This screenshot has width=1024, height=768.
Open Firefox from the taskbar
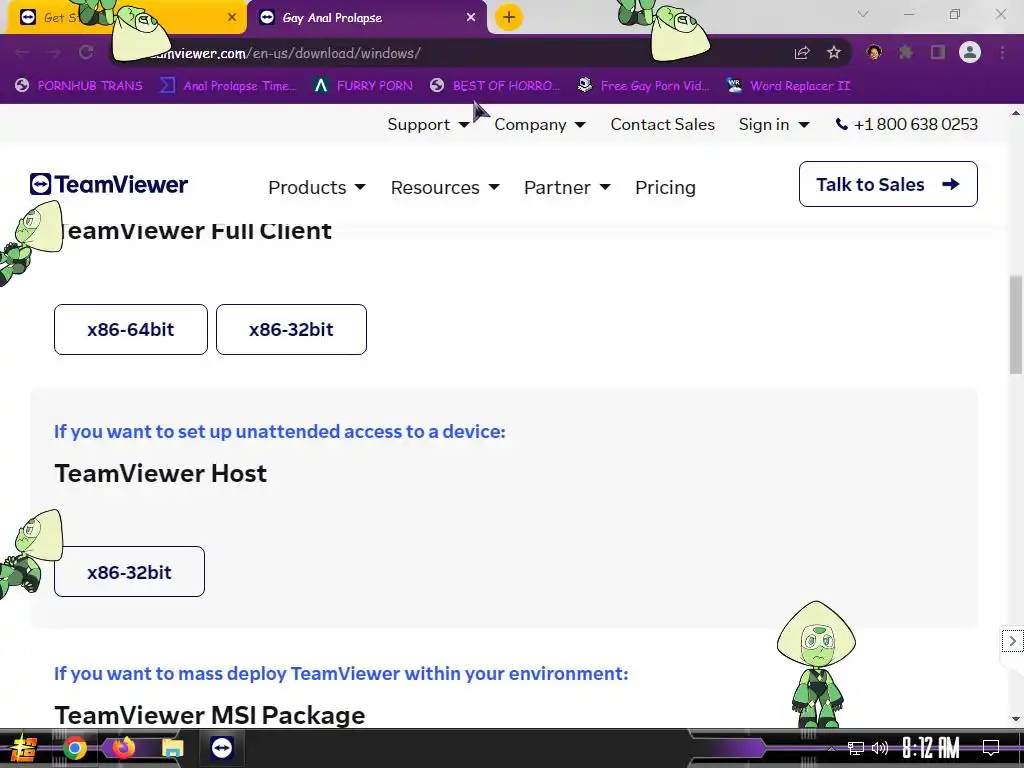[123, 748]
